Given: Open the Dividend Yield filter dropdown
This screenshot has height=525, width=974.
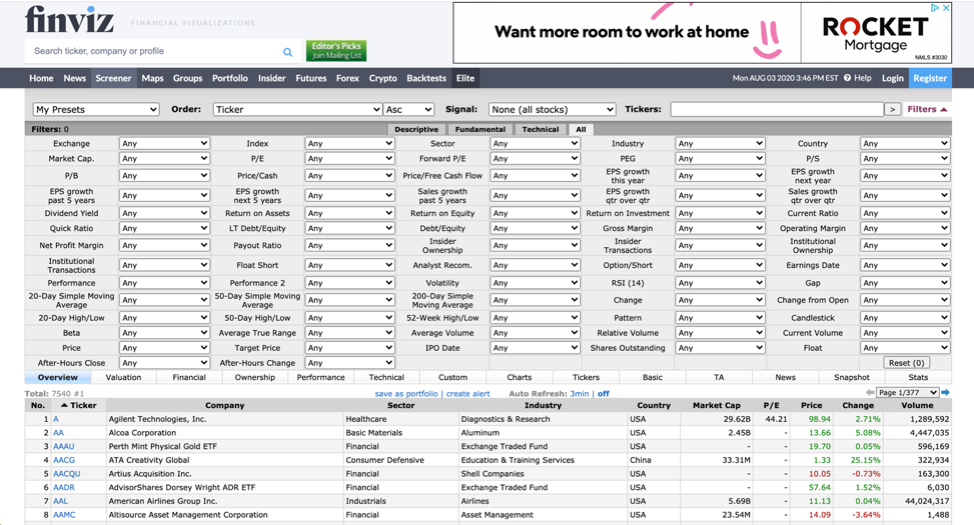Looking at the screenshot, I should coord(164,213).
